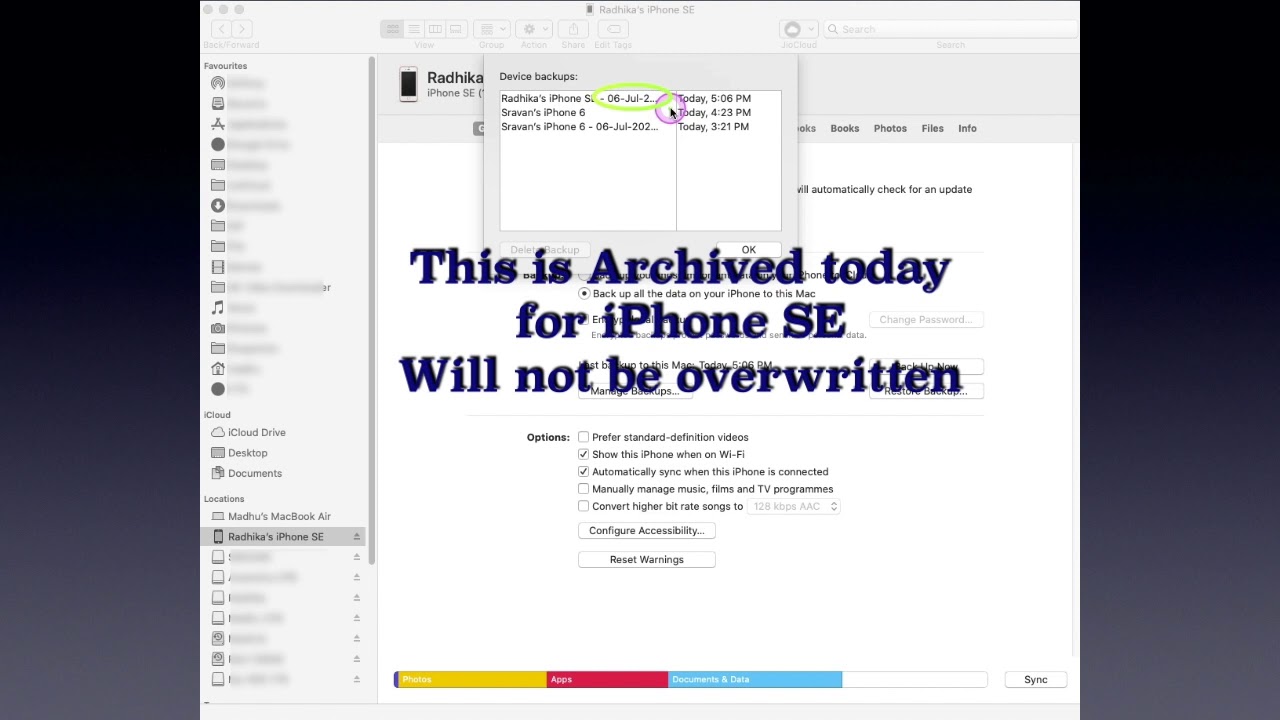Select Radhika's iPhone SE in sidebar
Viewport: 1280px width, 720px height.
click(x=285, y=537)
